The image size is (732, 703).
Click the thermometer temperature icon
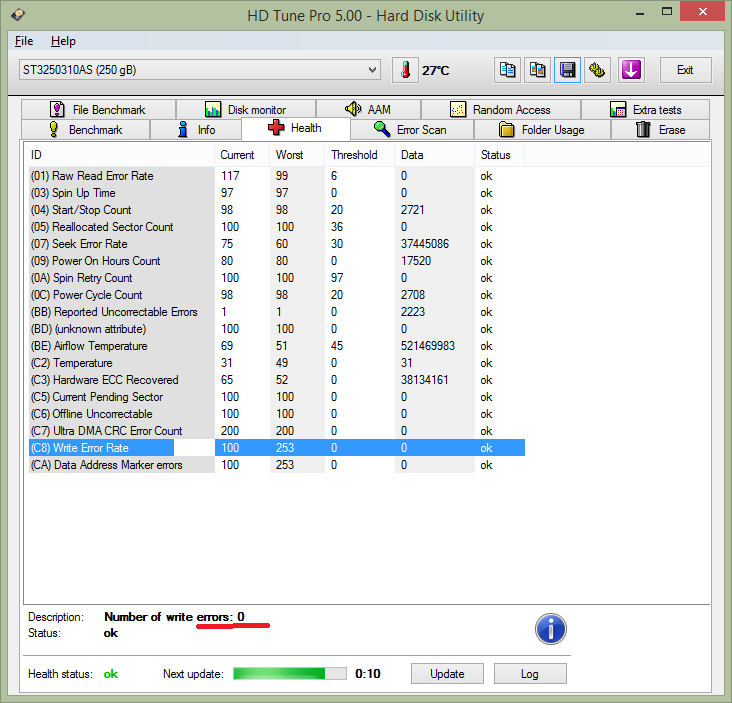[x=405, y=70]
